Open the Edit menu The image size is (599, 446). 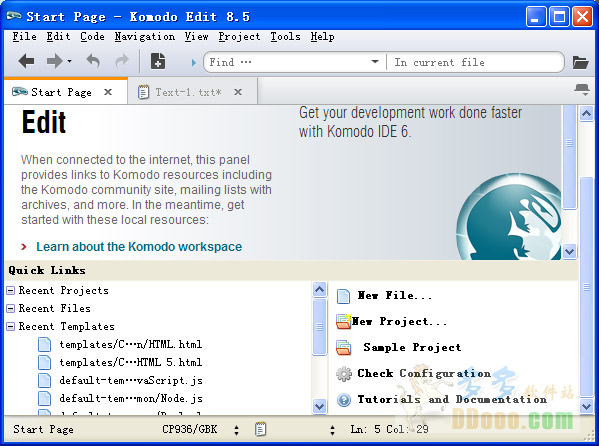(x=58, y=37)
